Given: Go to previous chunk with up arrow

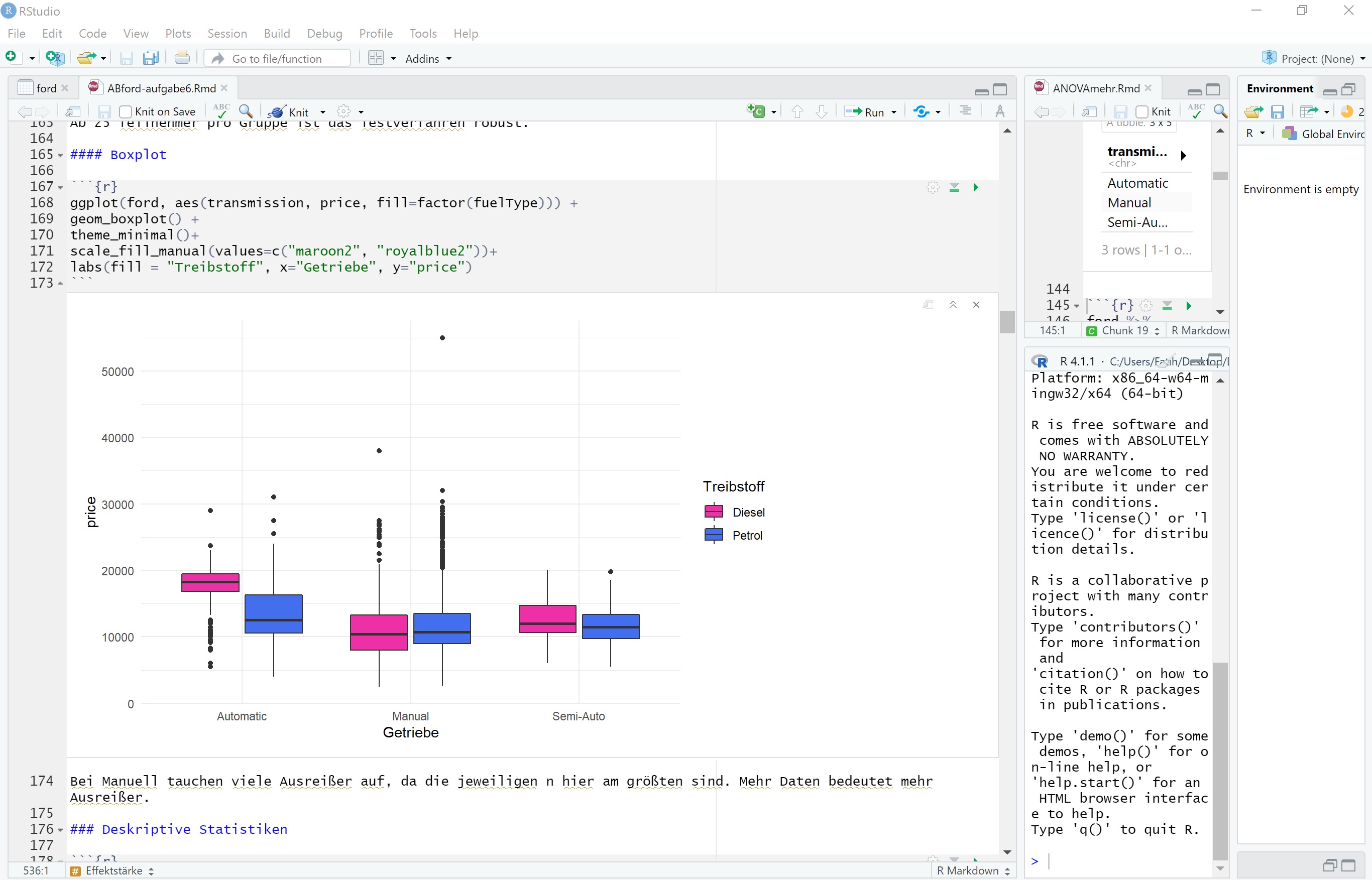Looking at the screenshot, I should (x=797, y=111).
